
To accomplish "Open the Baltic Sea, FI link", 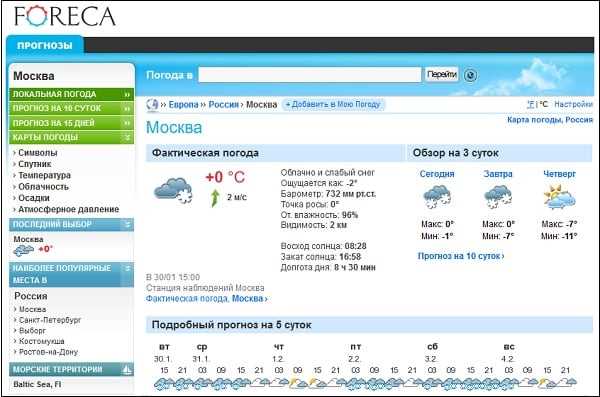I will point(37,384).
